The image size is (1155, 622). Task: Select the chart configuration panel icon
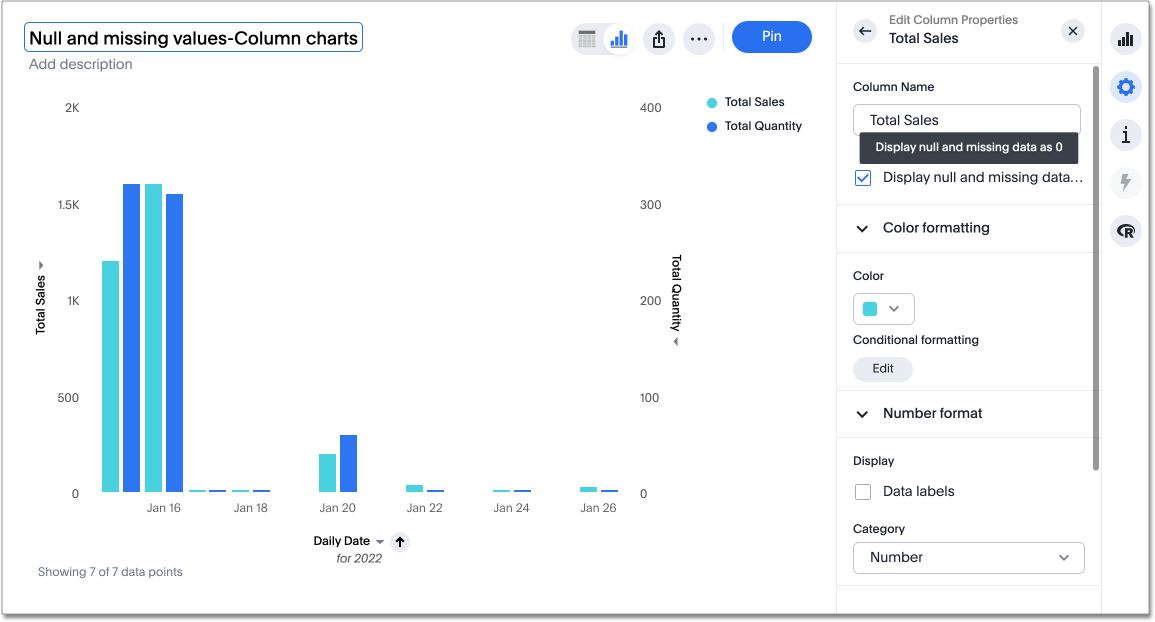1126,39
